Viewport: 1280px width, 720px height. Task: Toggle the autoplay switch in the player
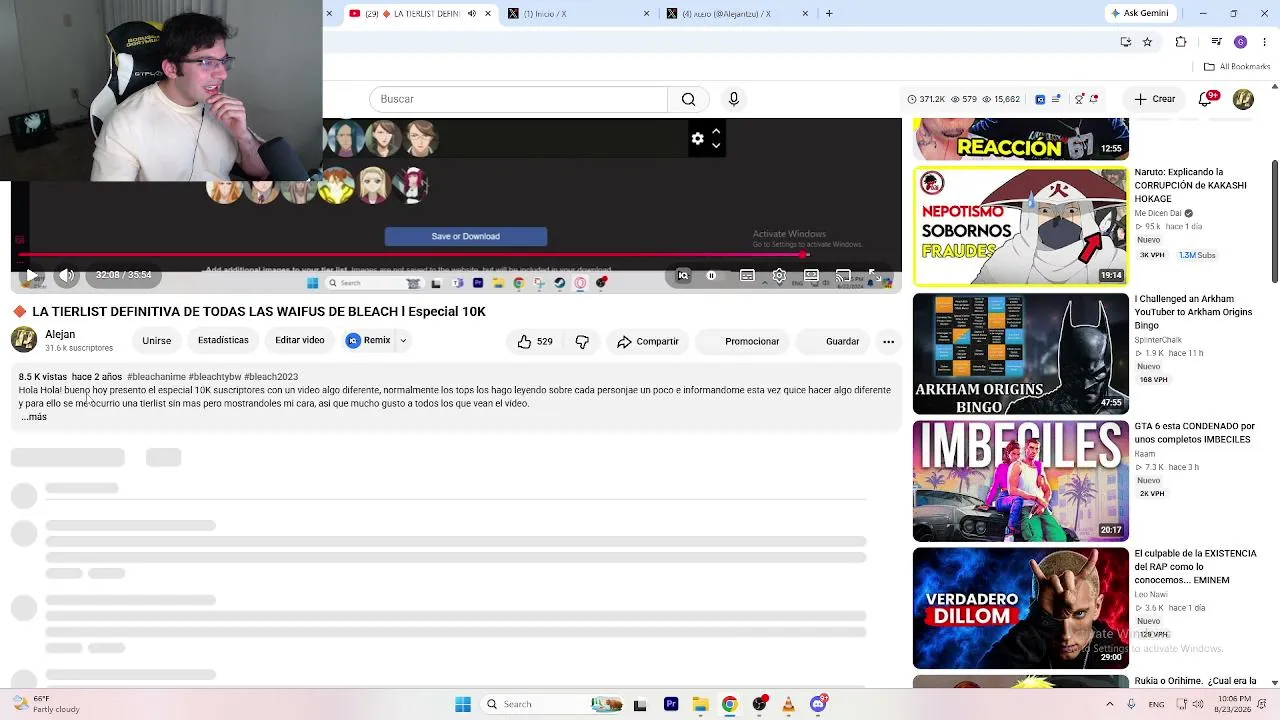coord(711,275)
